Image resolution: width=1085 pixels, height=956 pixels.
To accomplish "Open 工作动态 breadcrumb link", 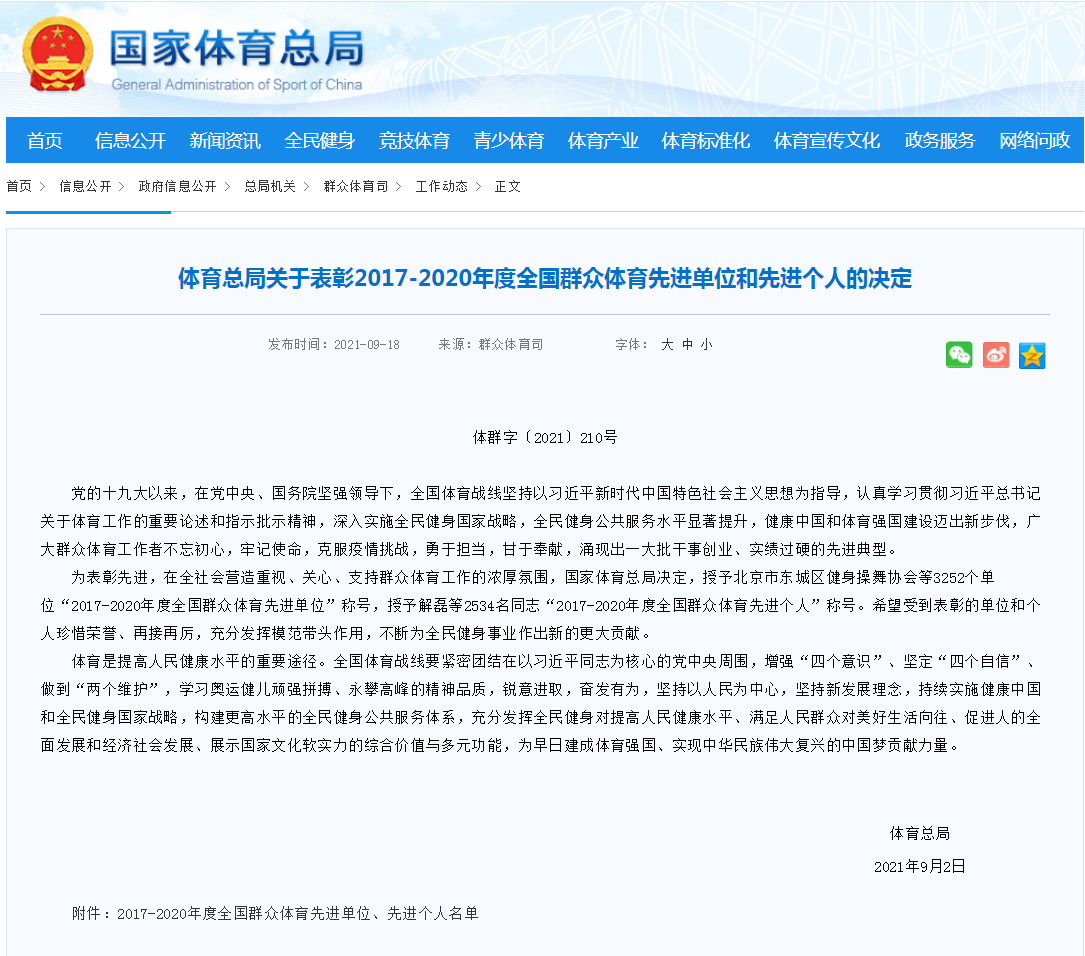I will [x=441, y=187].
